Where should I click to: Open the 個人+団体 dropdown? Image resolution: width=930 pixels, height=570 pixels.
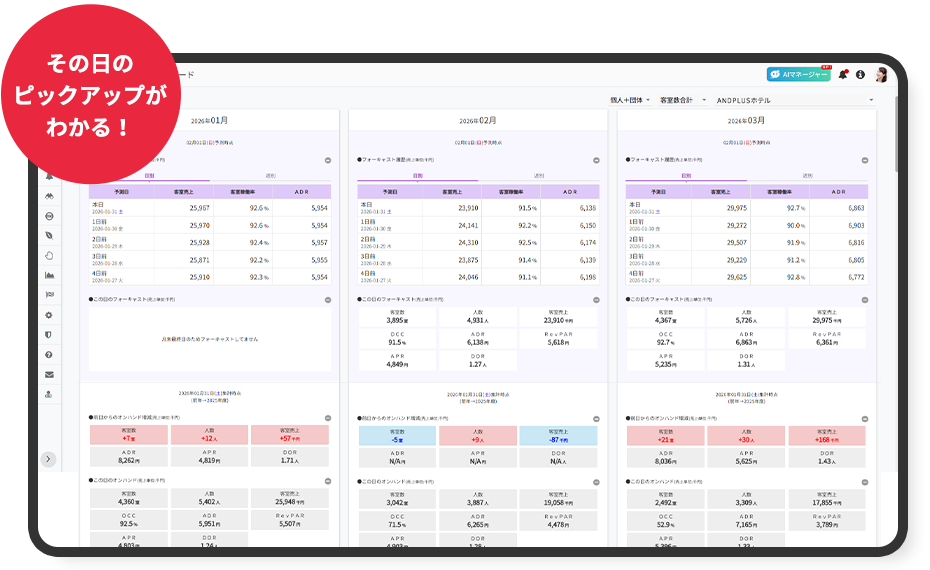[x=630, y=100]
